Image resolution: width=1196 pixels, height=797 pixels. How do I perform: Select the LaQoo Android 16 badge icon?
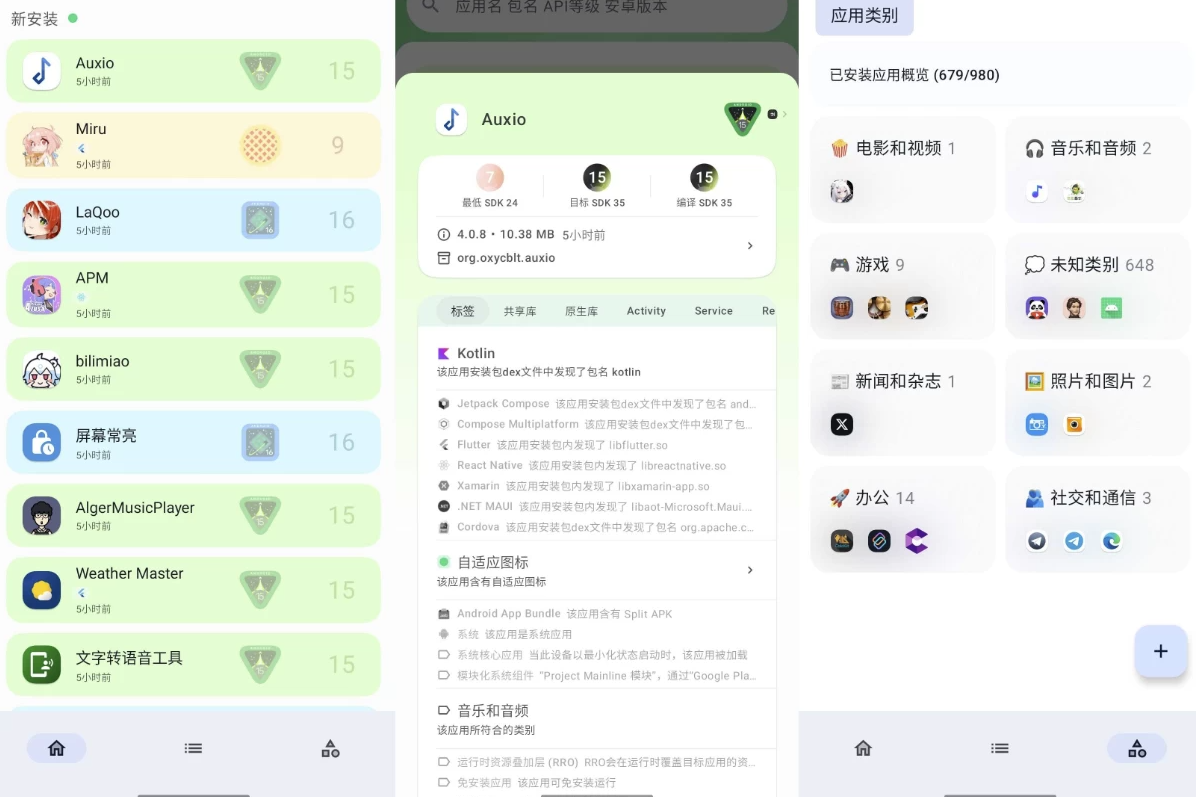260,220
